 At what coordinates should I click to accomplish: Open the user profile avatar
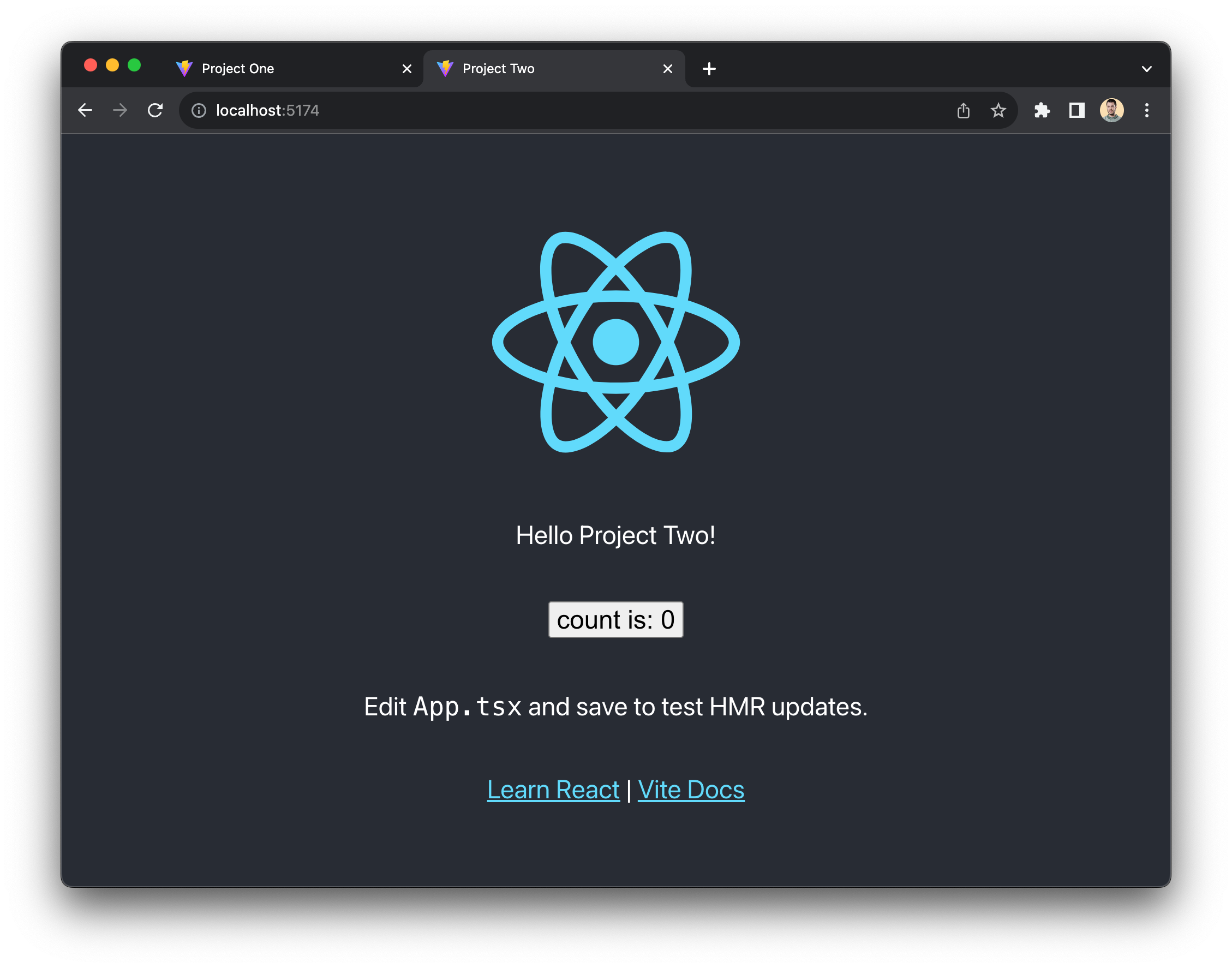tap(1112, 110)
